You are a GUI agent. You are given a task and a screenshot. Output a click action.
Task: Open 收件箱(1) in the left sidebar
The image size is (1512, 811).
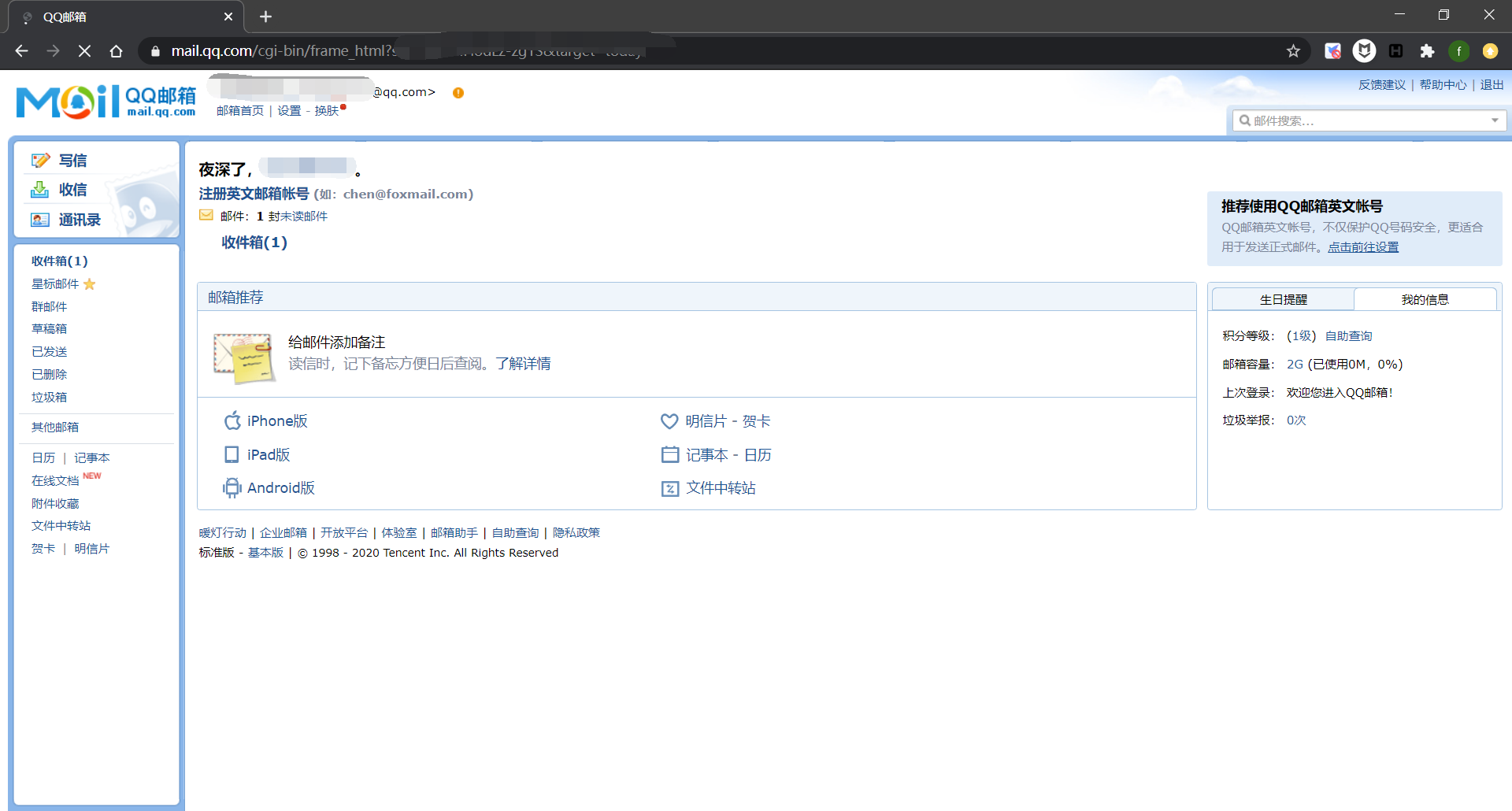coord(60,261)
